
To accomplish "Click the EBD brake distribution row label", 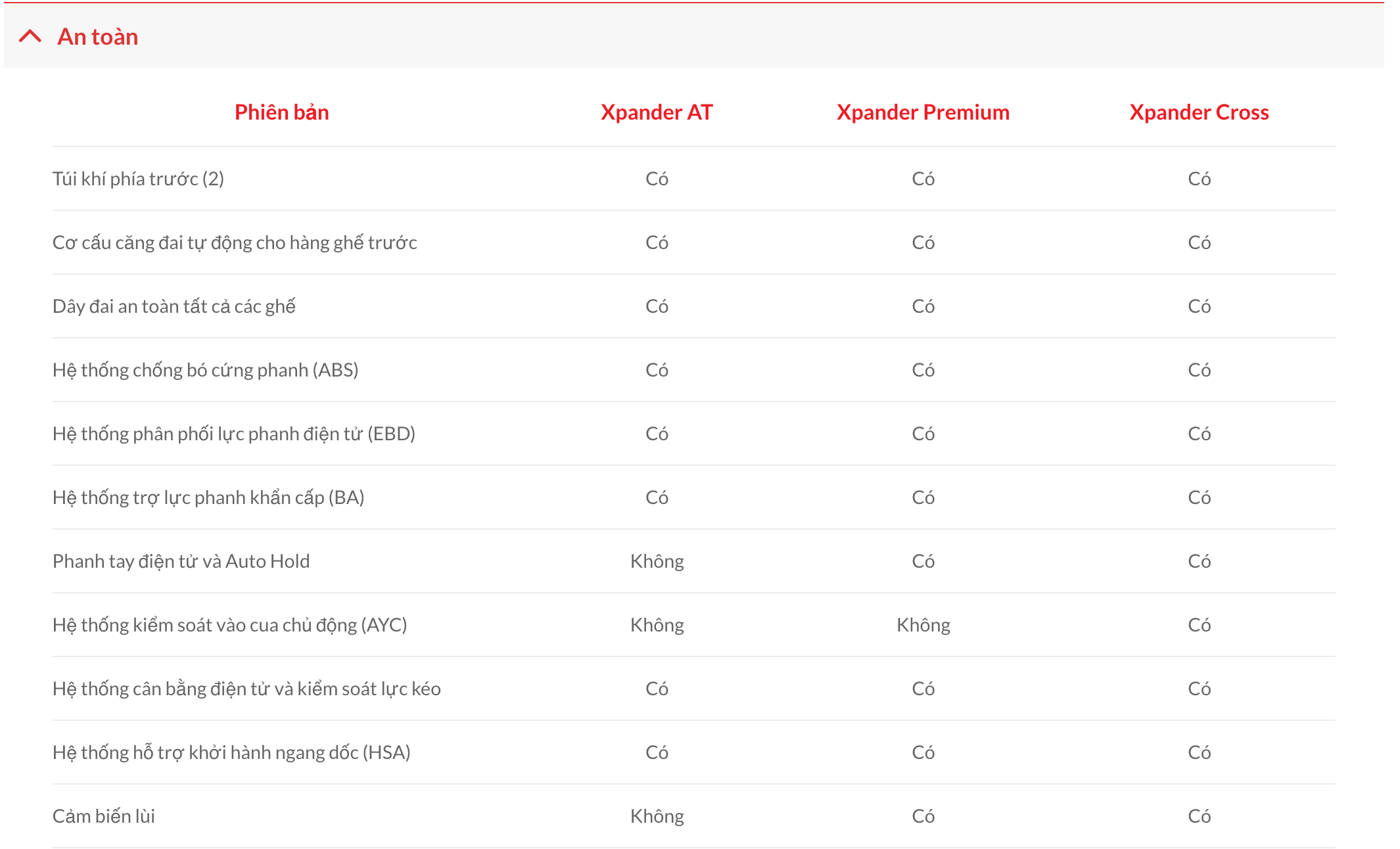I will (234, 434).
